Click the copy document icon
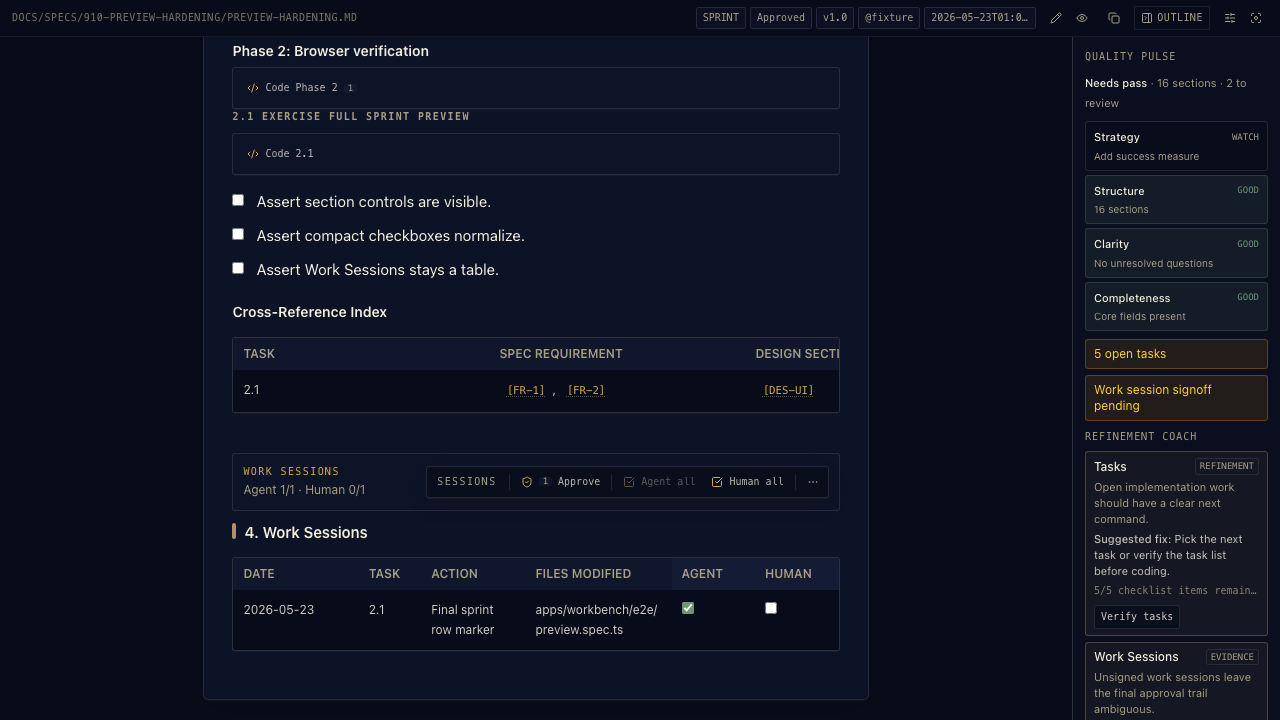This screenshot has height=720, width=1280. click(x=1114, y=18)
